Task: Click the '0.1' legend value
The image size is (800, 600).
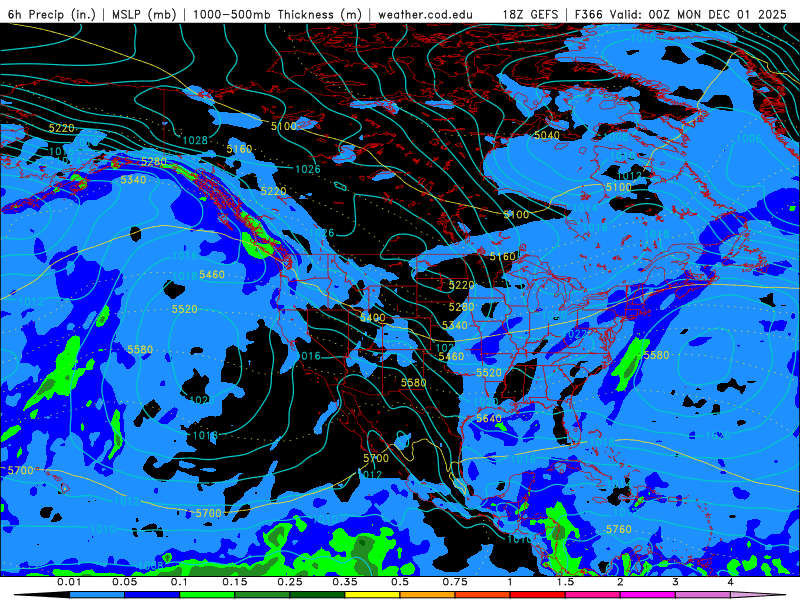Action: pyautogui.click(x=180, y=582)
